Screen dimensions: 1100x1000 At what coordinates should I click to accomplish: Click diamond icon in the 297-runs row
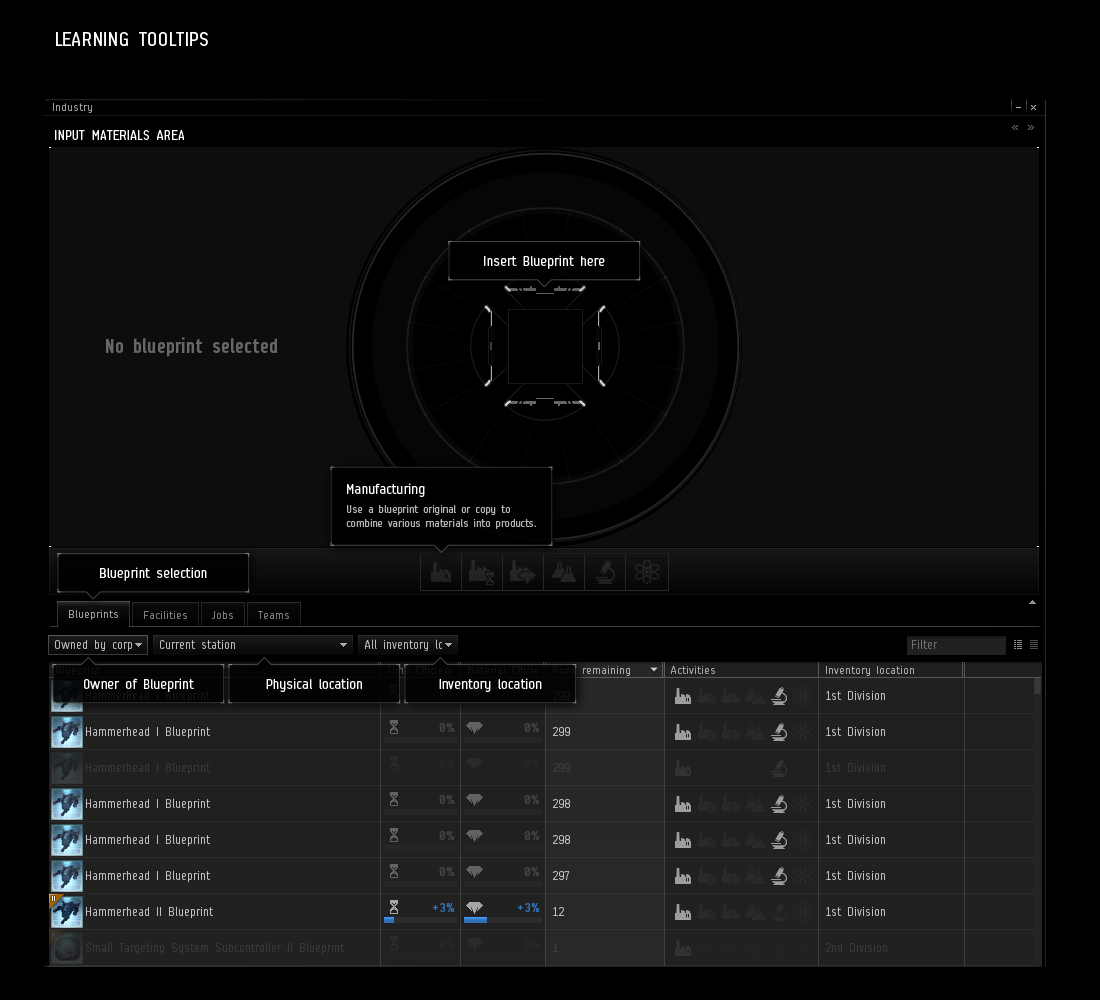tap(474, 871)
